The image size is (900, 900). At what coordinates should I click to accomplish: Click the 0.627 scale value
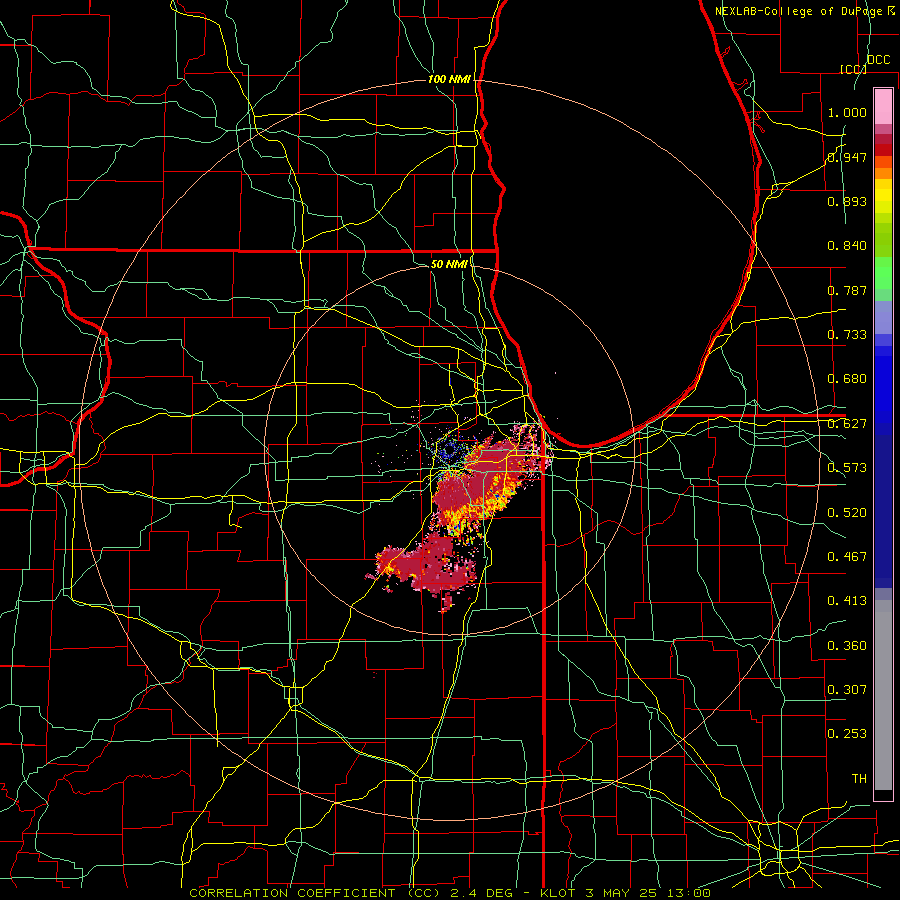(847, 424)
